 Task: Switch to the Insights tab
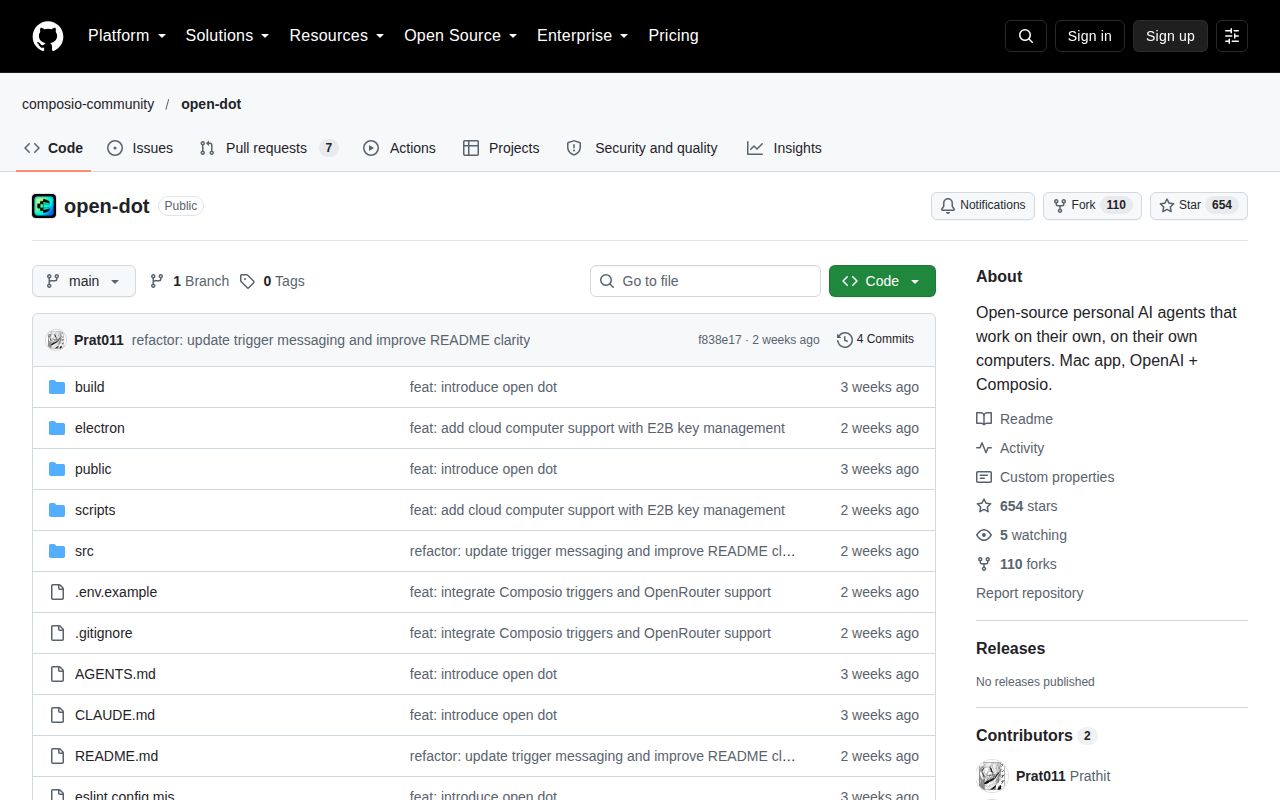[784, 148]
